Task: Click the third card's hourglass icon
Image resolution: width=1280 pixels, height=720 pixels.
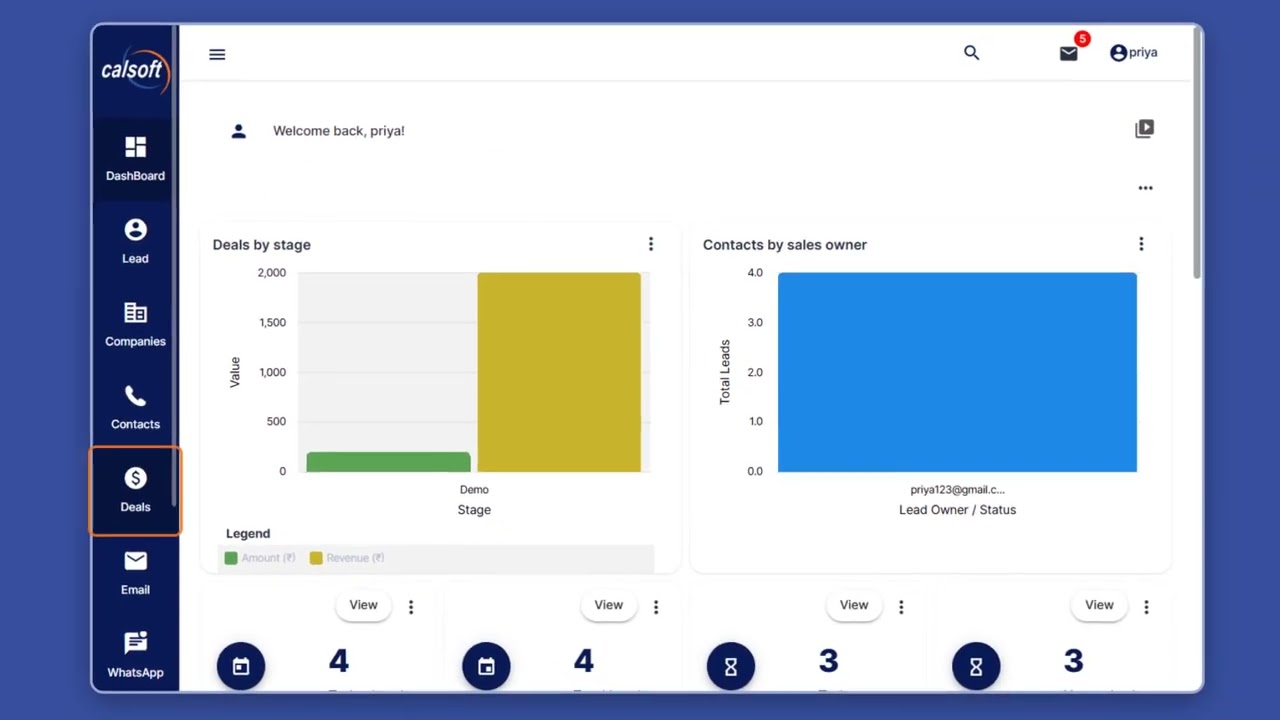Action: 731,666
